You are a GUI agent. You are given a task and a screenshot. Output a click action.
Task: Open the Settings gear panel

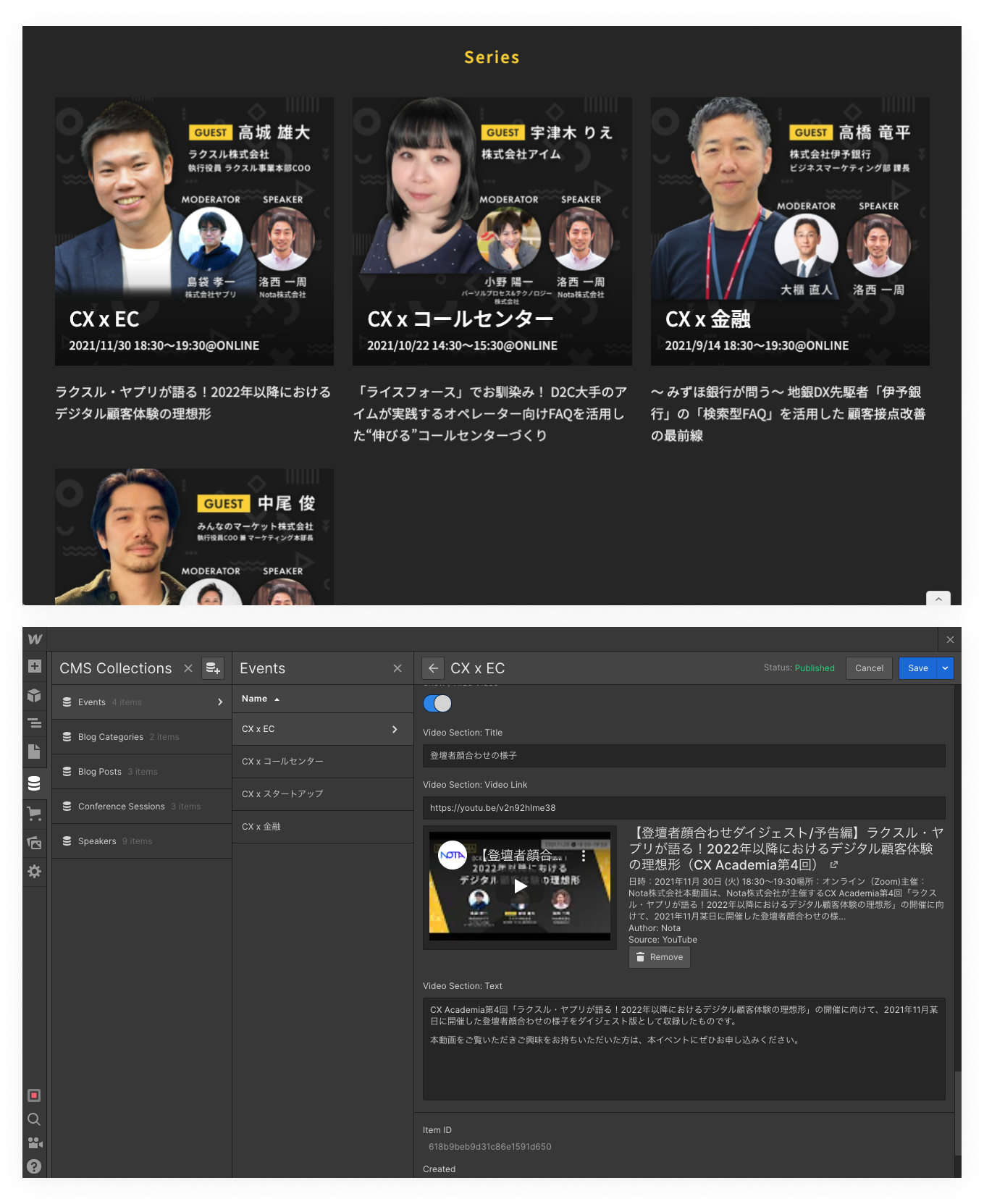click(34, 871)
